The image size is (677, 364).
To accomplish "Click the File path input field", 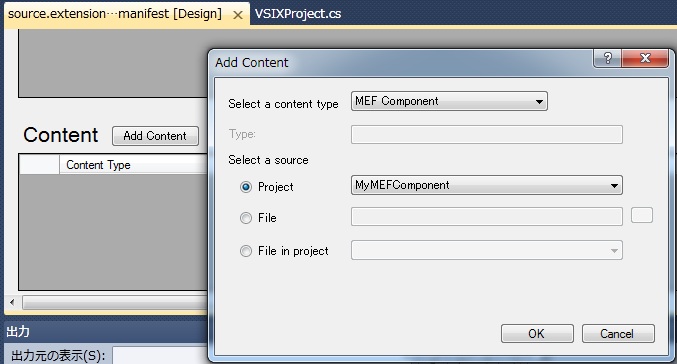I will (487, 216).
